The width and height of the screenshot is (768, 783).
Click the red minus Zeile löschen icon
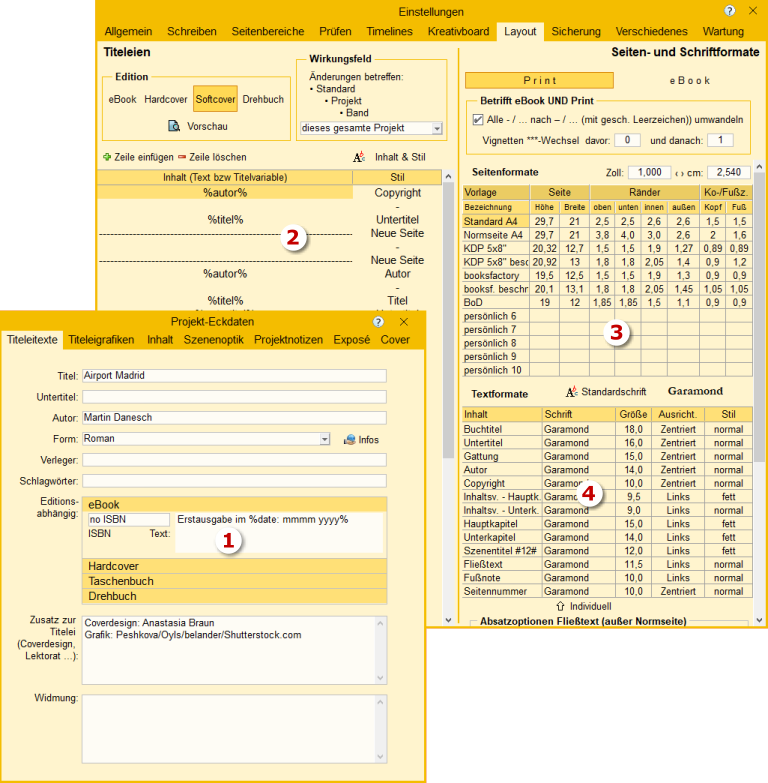(182, 157)
